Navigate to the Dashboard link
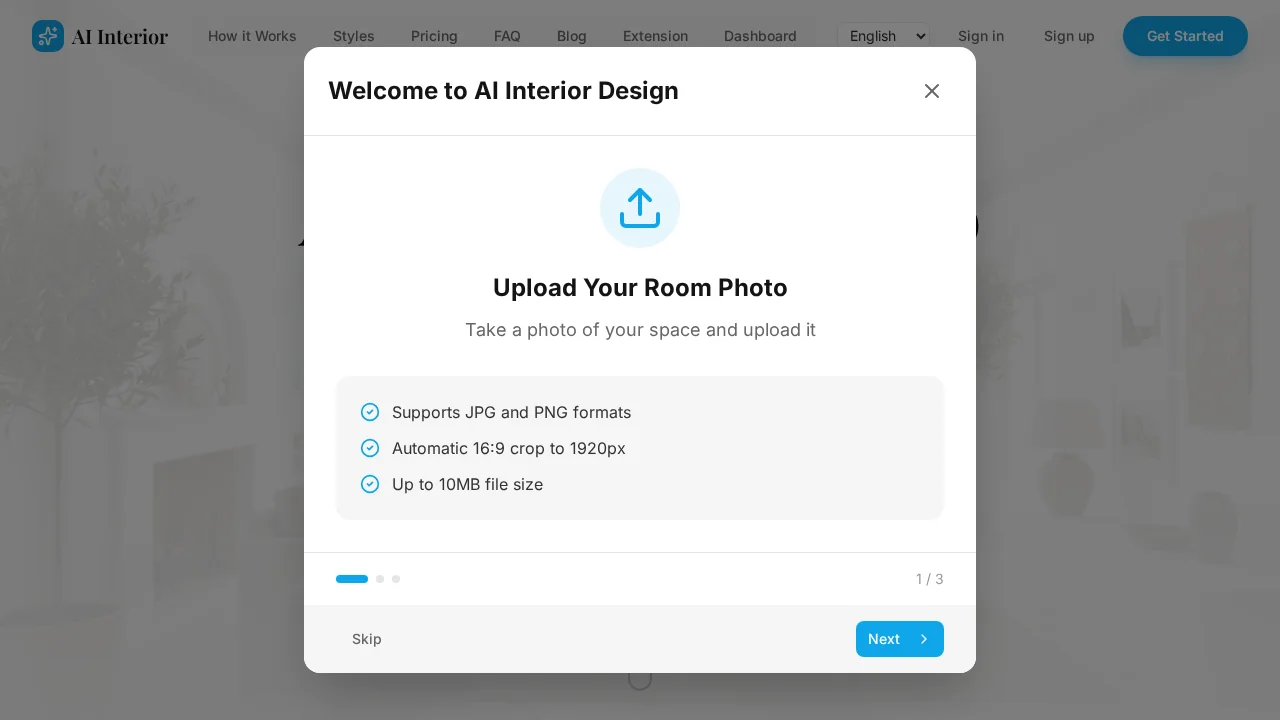The width and height of the screenshot is (1280, 720). coord(760,36)
